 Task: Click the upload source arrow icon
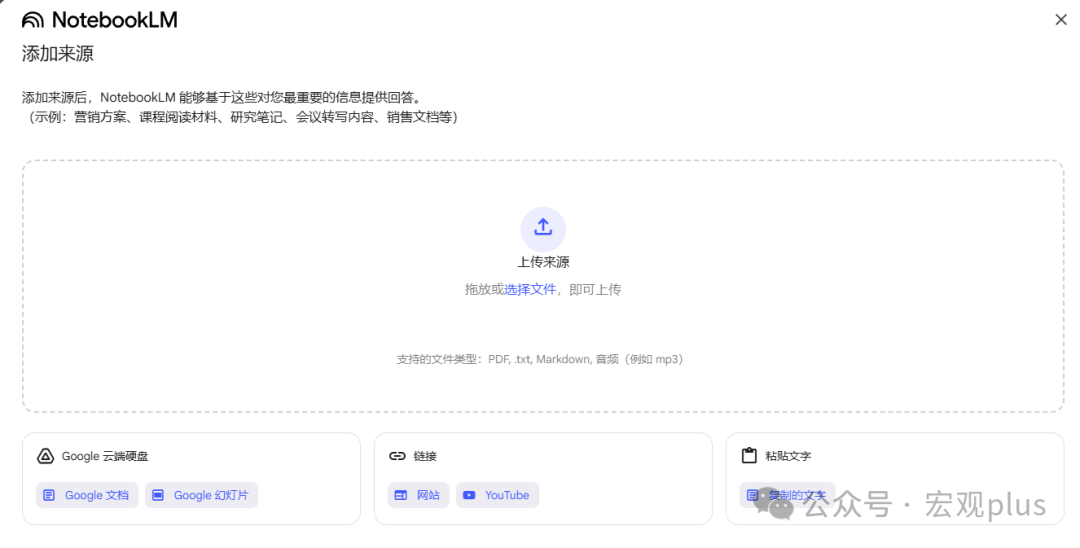click(x=543, y=229)
